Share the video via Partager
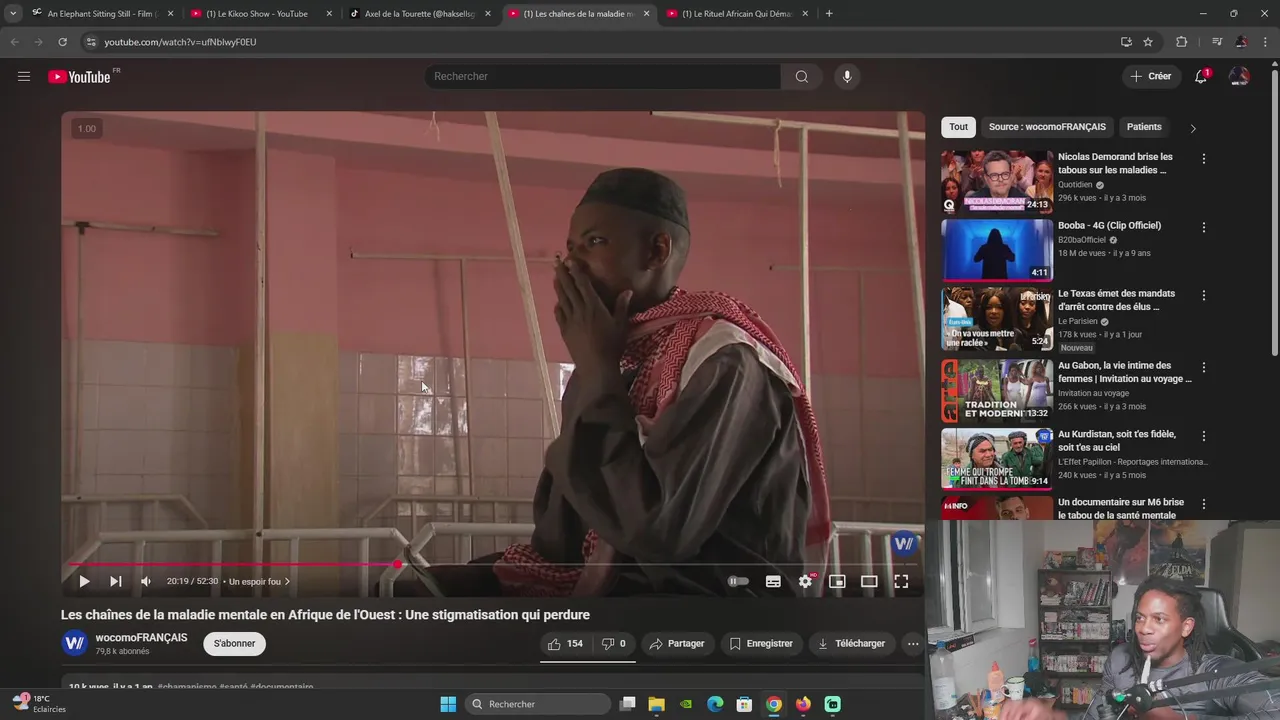 coord(677,644)
